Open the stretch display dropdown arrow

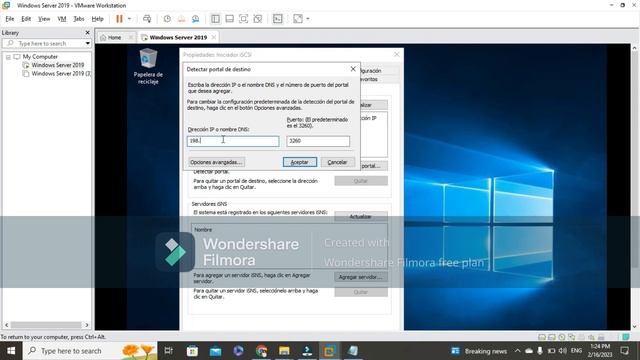(x=308, y=19)
